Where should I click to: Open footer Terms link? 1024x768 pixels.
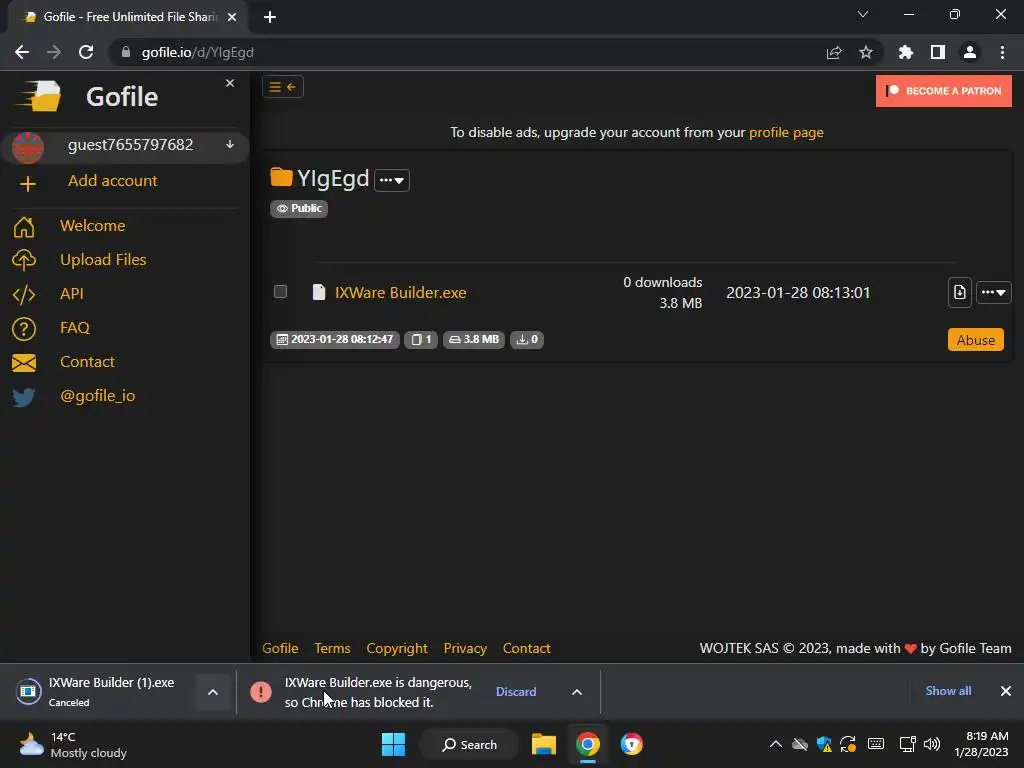332,648
